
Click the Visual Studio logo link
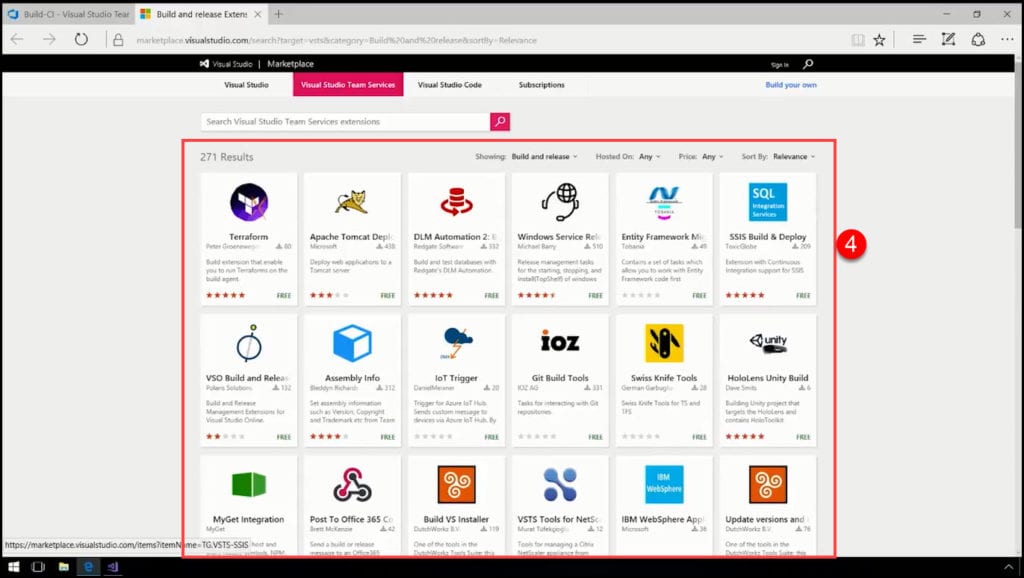(x=226, y=64)
